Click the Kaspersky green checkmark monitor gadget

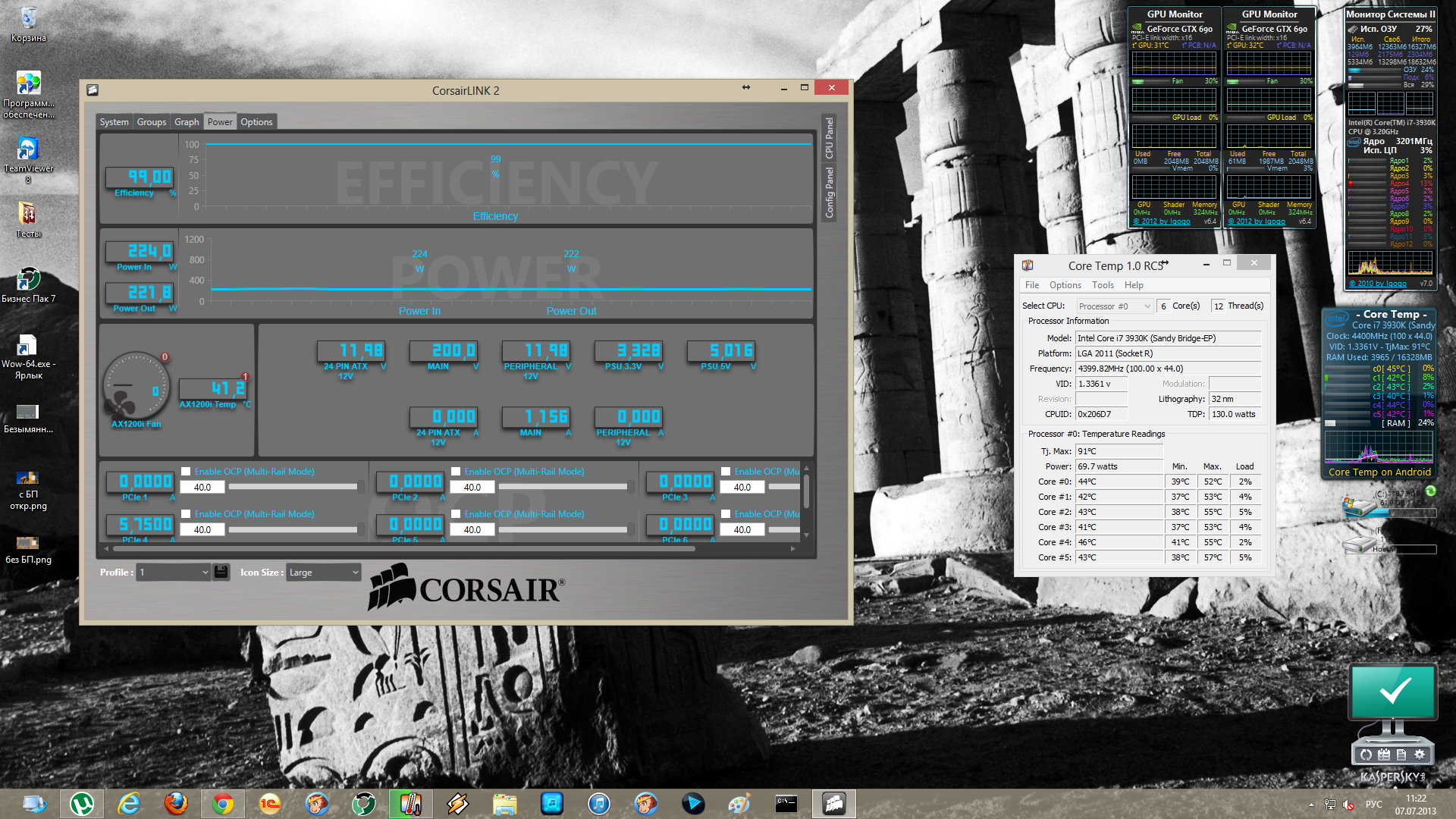pyautogui.click(x=1392, y=692)
